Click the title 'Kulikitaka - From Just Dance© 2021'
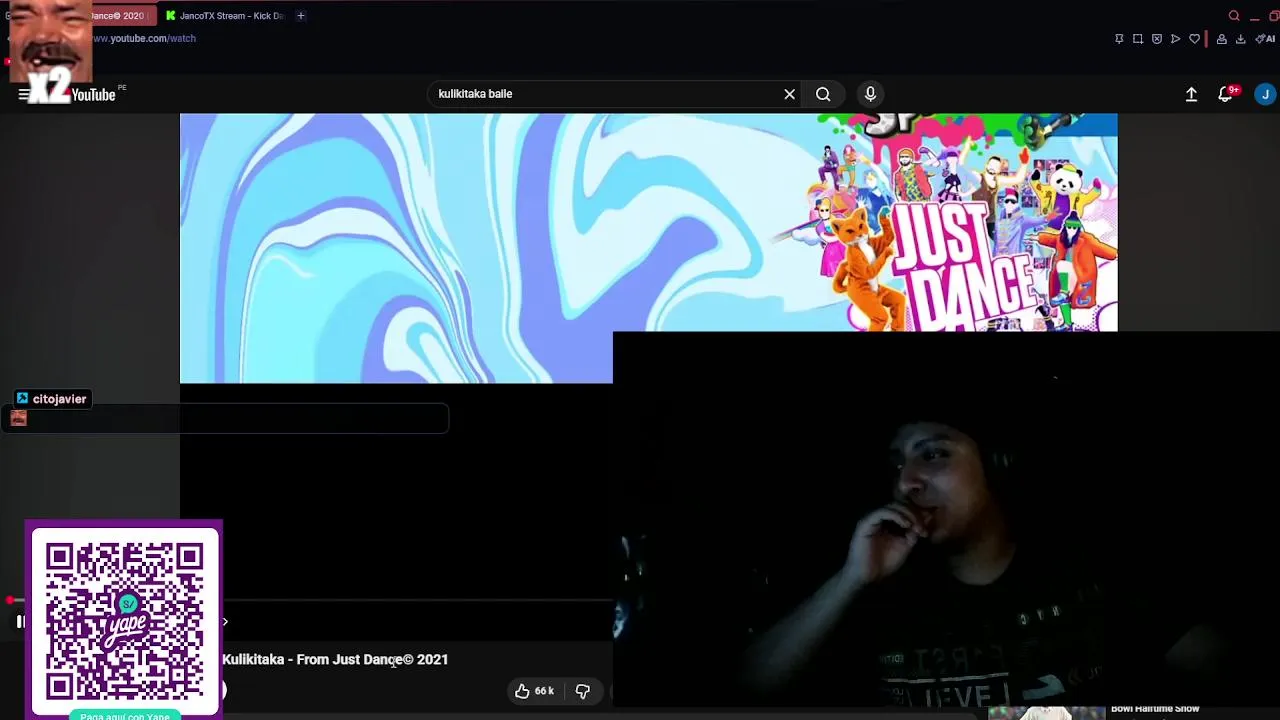The width and height of the screenshot is (1280, 720). click(x=335, y=659)
